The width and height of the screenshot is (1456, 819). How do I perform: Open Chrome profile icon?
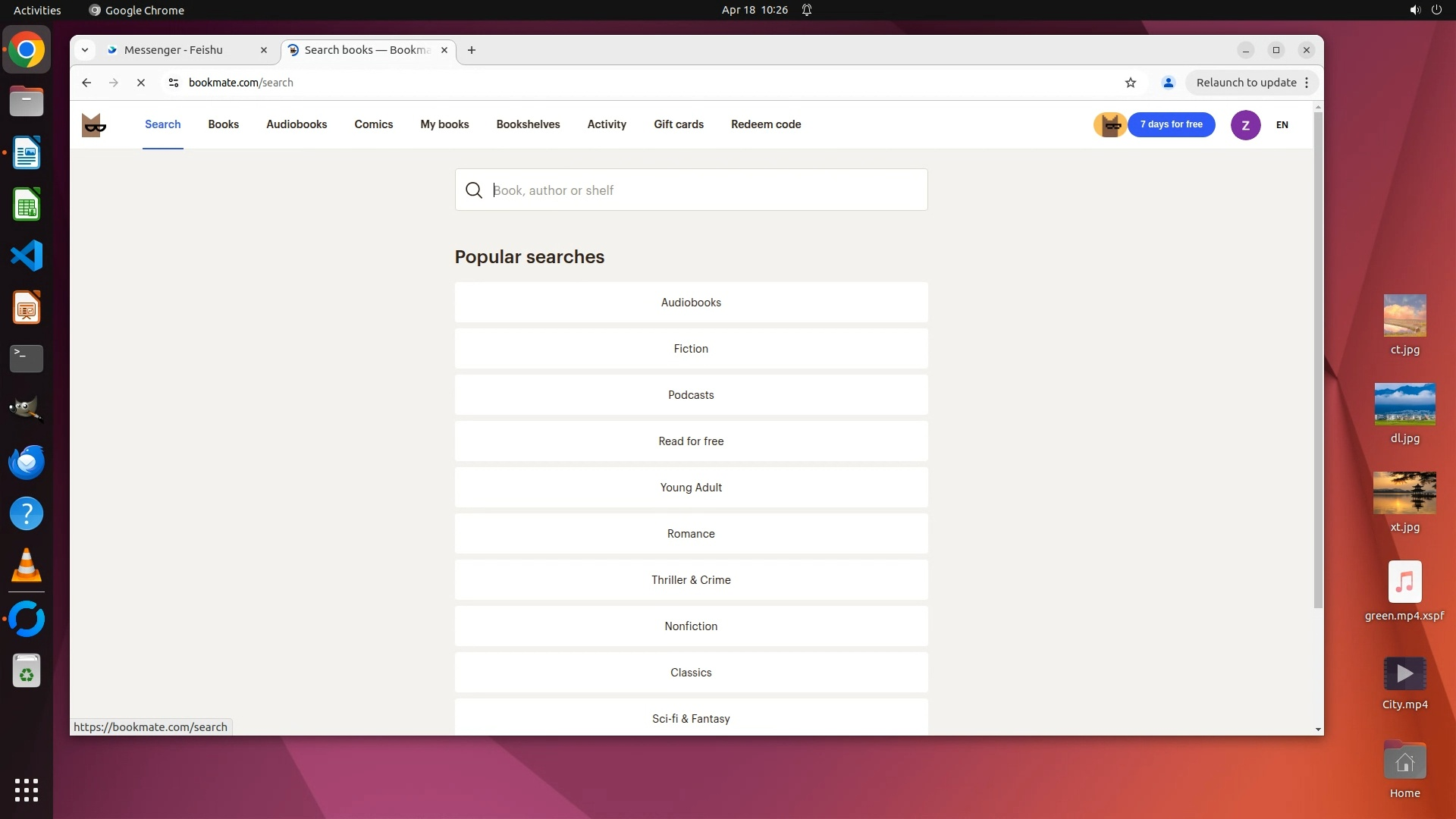click(1168, 83)
